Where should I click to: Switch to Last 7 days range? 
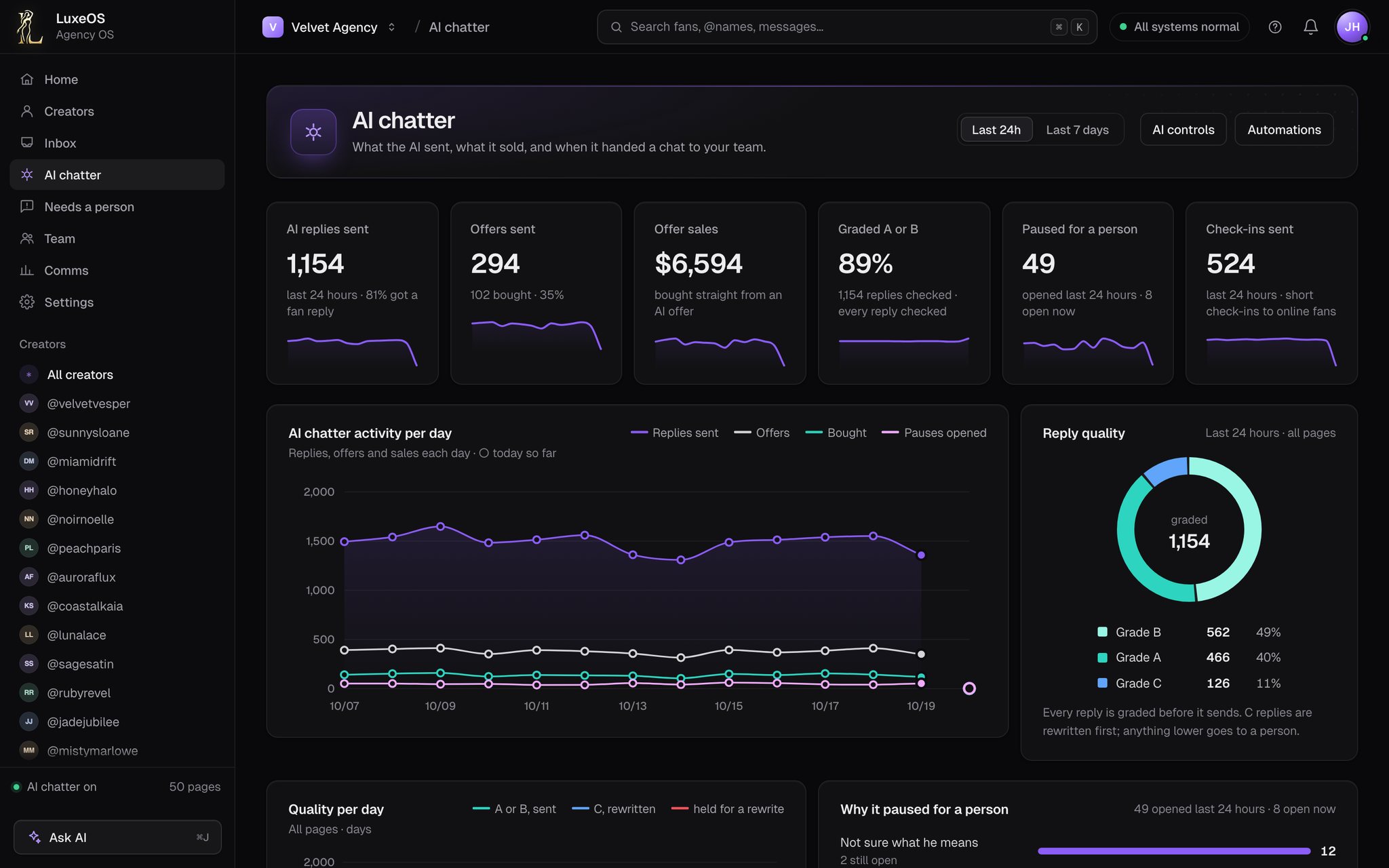click(x=1077, y=130)
